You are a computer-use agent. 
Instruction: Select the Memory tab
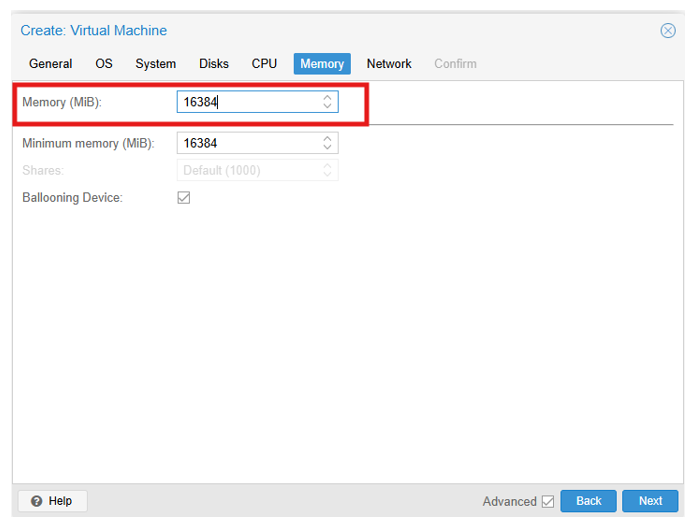tap(322, 64)
